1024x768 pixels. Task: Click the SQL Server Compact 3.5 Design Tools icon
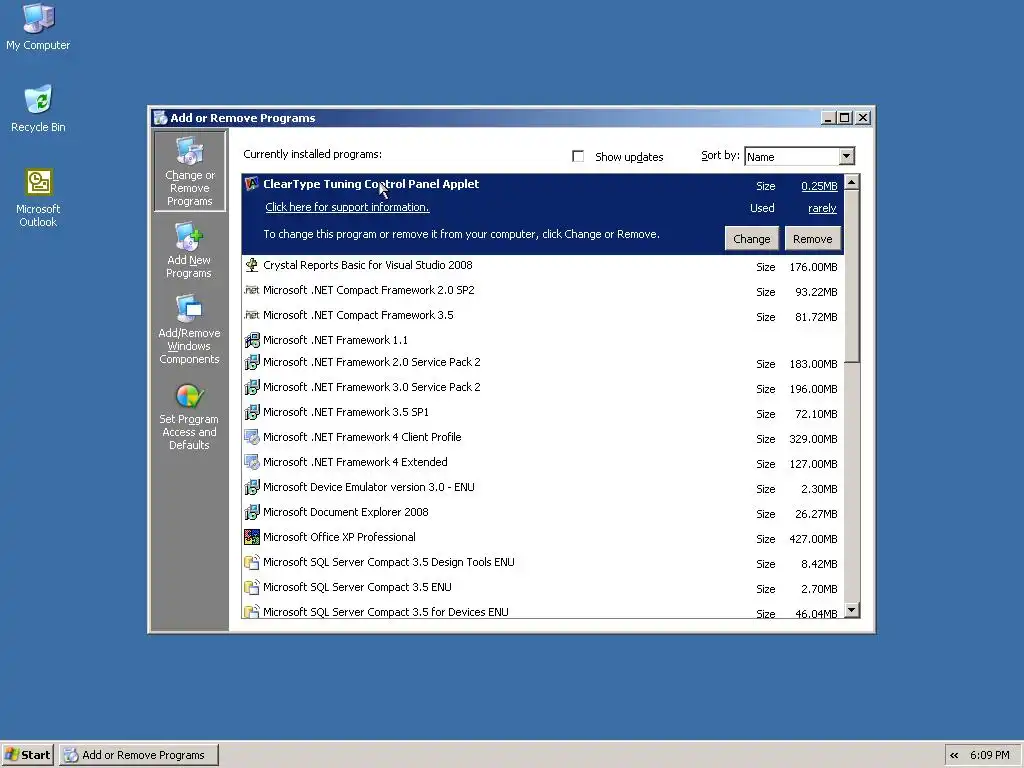[x=251, y=562]
